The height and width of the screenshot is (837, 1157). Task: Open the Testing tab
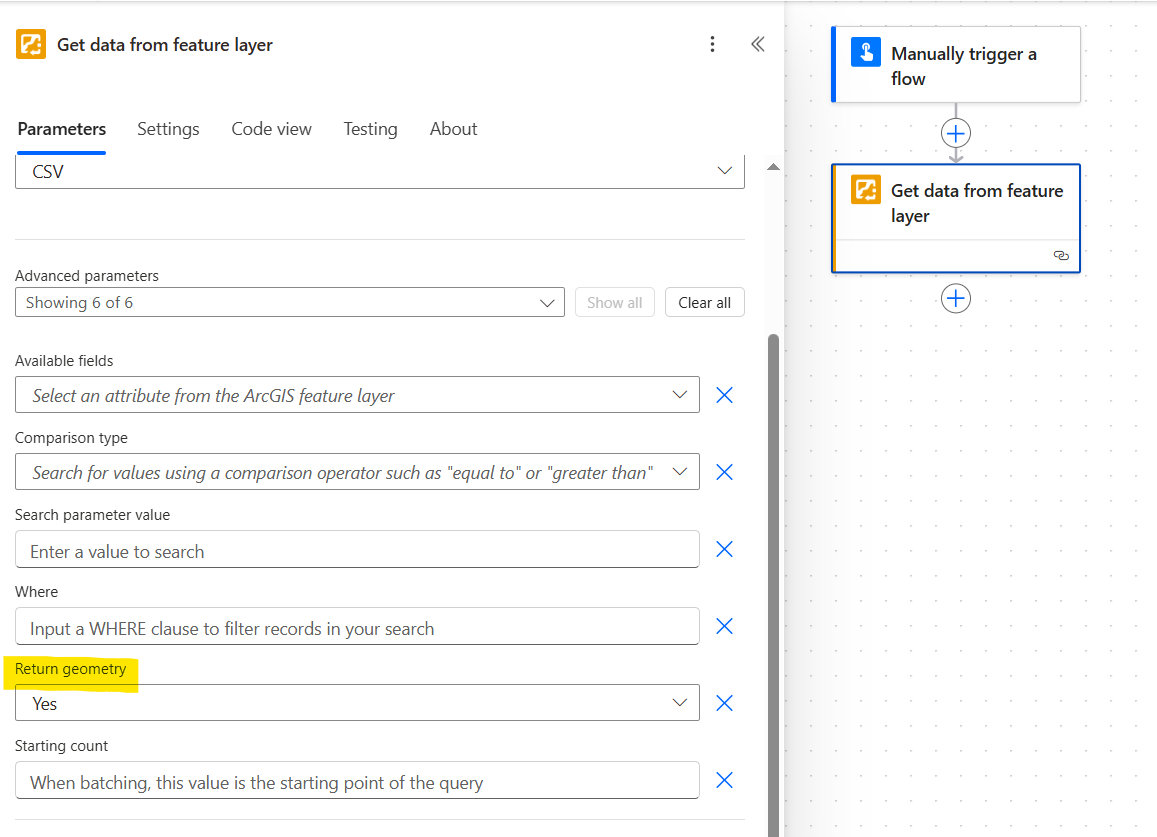pyautogui.click(x=370, y=128)
